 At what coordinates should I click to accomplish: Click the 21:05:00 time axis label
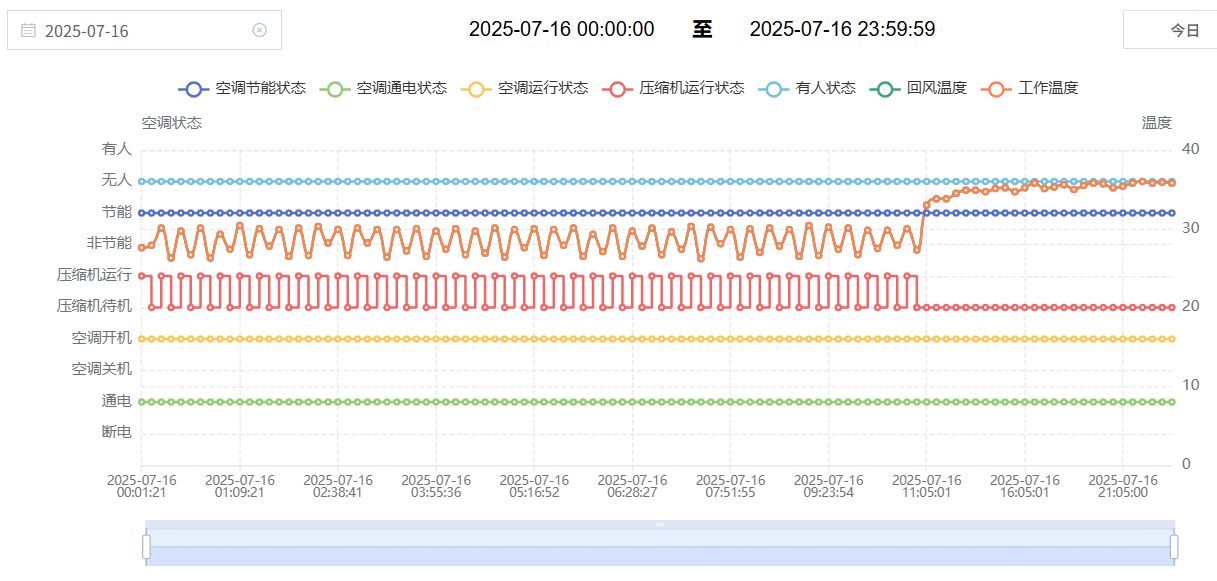1122,486
